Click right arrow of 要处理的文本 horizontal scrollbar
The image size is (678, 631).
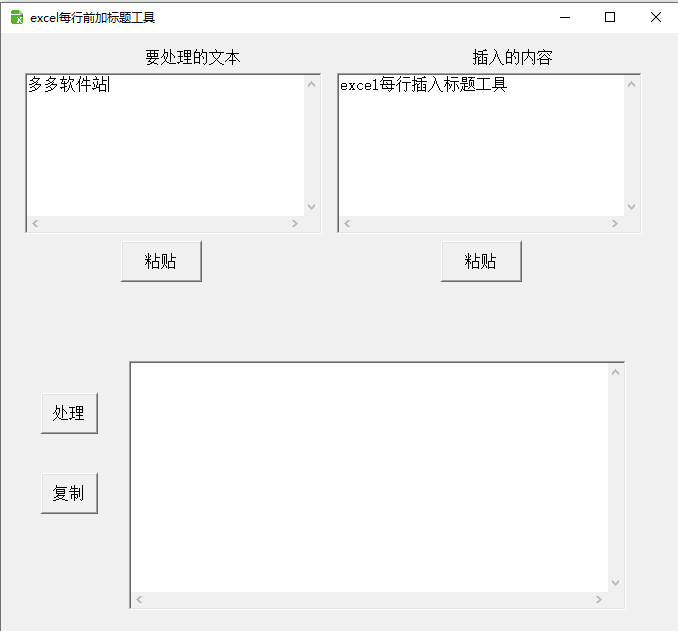pos(295,224)
